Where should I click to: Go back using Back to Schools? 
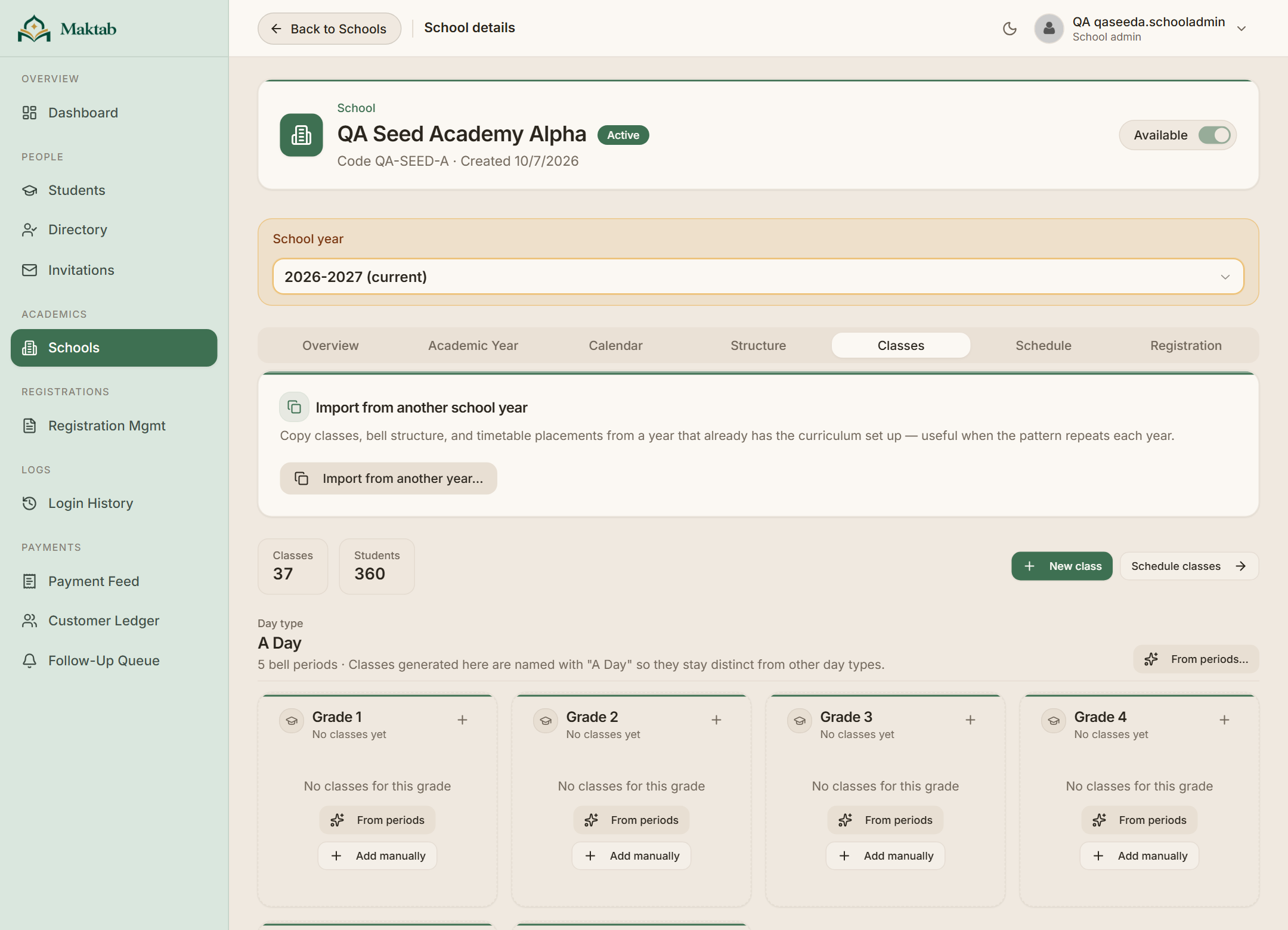click(x=329, y=29)
